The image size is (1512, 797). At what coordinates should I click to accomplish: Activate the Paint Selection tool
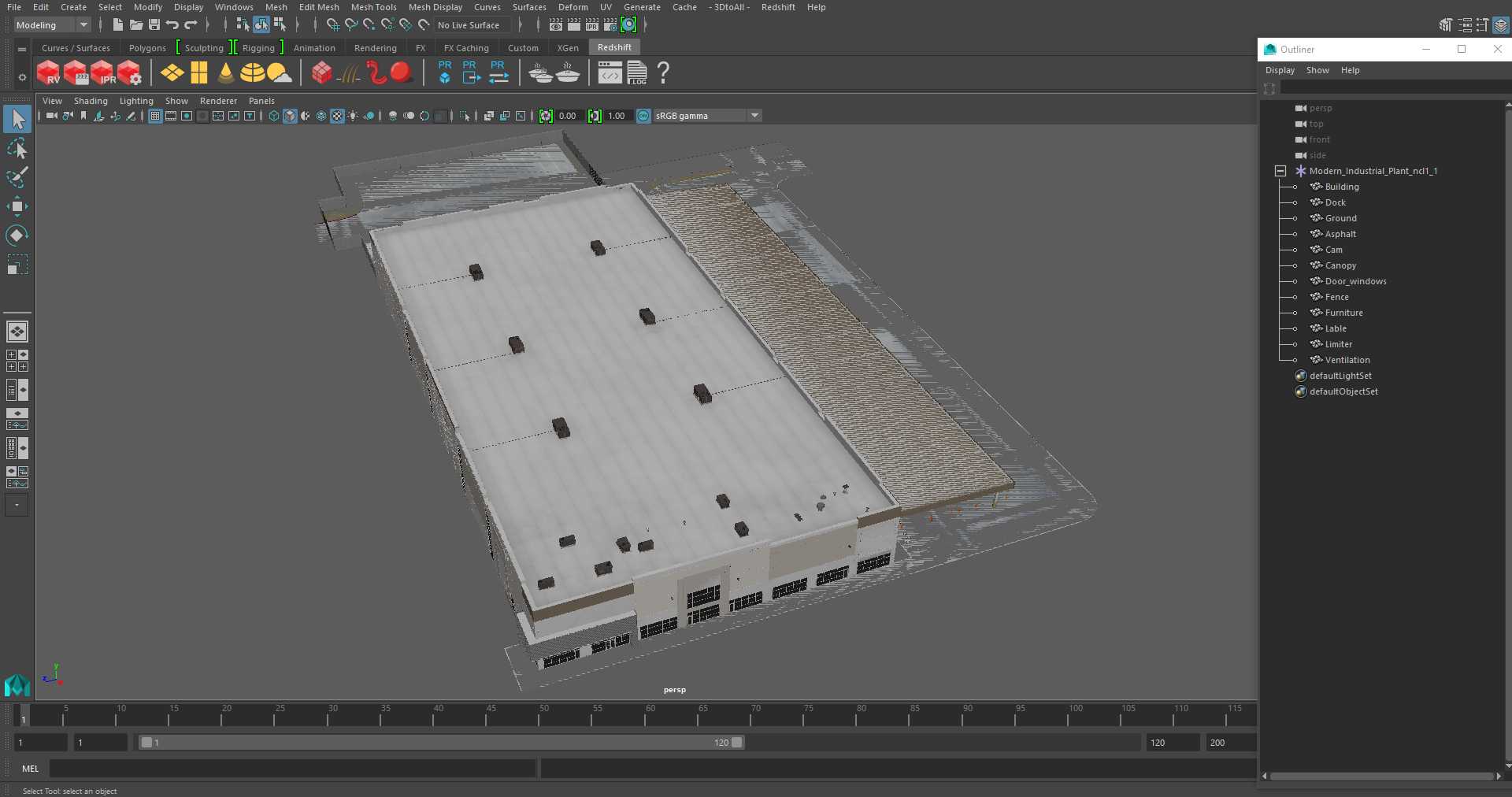point(17,177)
